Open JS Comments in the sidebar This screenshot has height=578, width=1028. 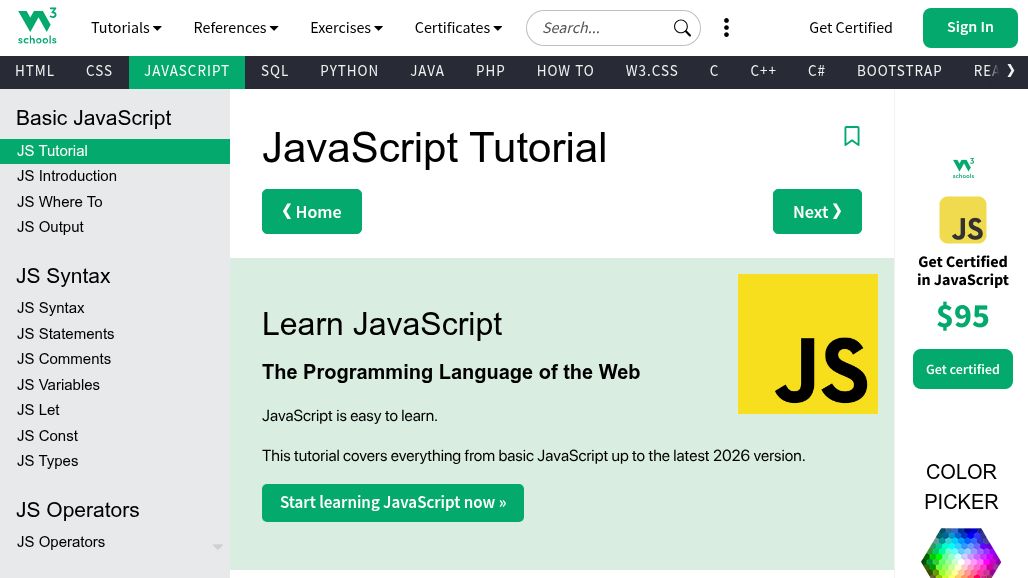(x=115, y=359)
